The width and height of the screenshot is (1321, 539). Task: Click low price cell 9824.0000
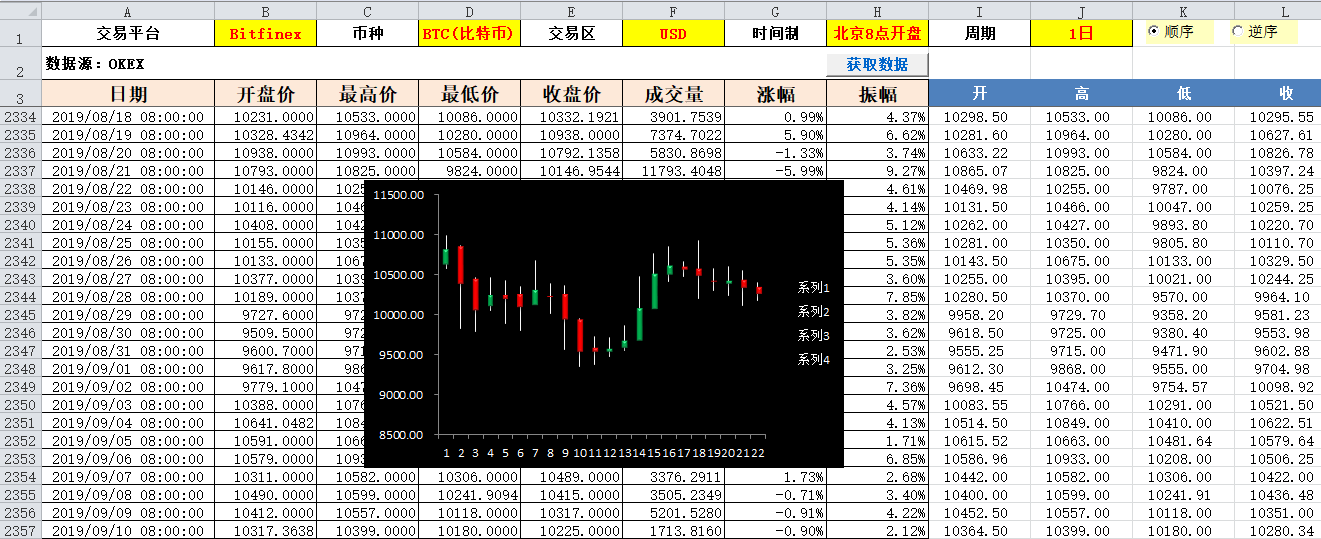[x=469, y=171]
